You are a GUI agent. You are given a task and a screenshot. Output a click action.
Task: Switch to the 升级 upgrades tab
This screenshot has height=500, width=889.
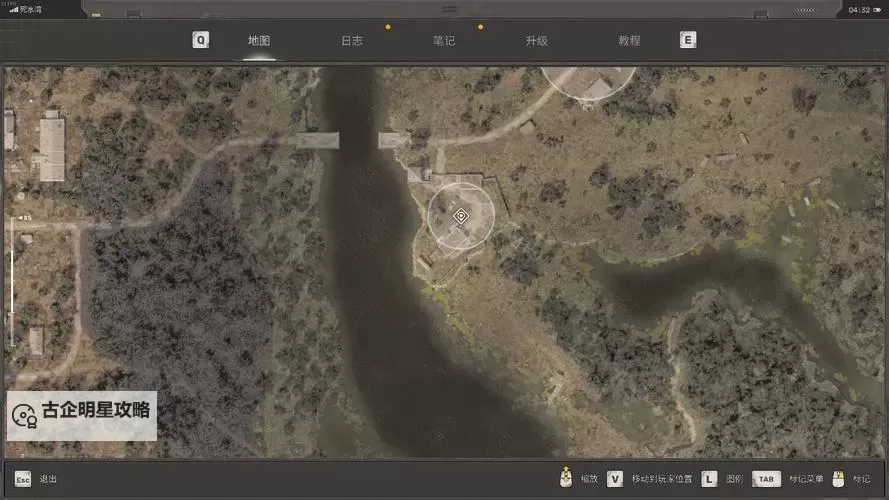pyautogui.click(x=536, y=41)
